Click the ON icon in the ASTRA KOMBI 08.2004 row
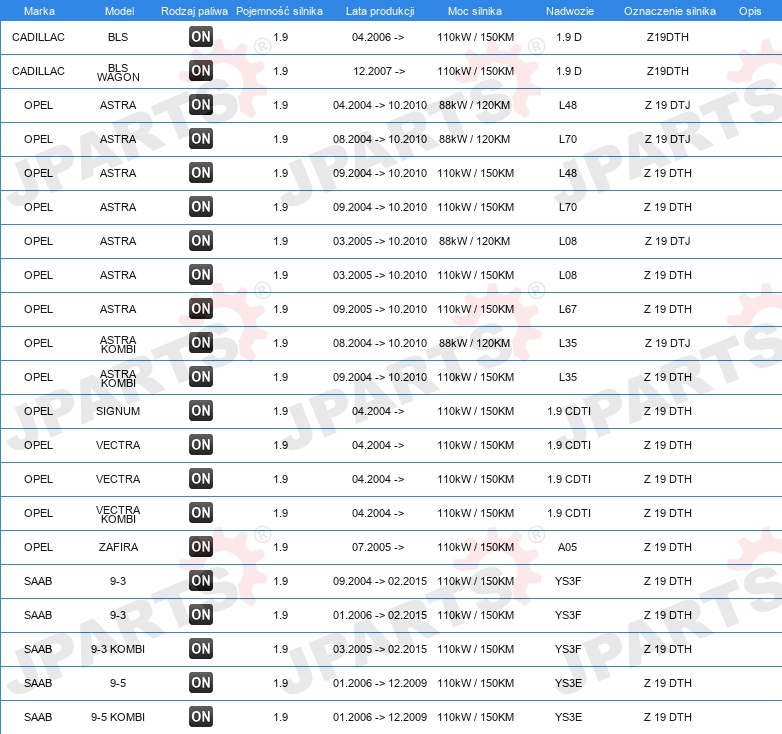This screenshot has width=782, height=734. tap(201, 343)
